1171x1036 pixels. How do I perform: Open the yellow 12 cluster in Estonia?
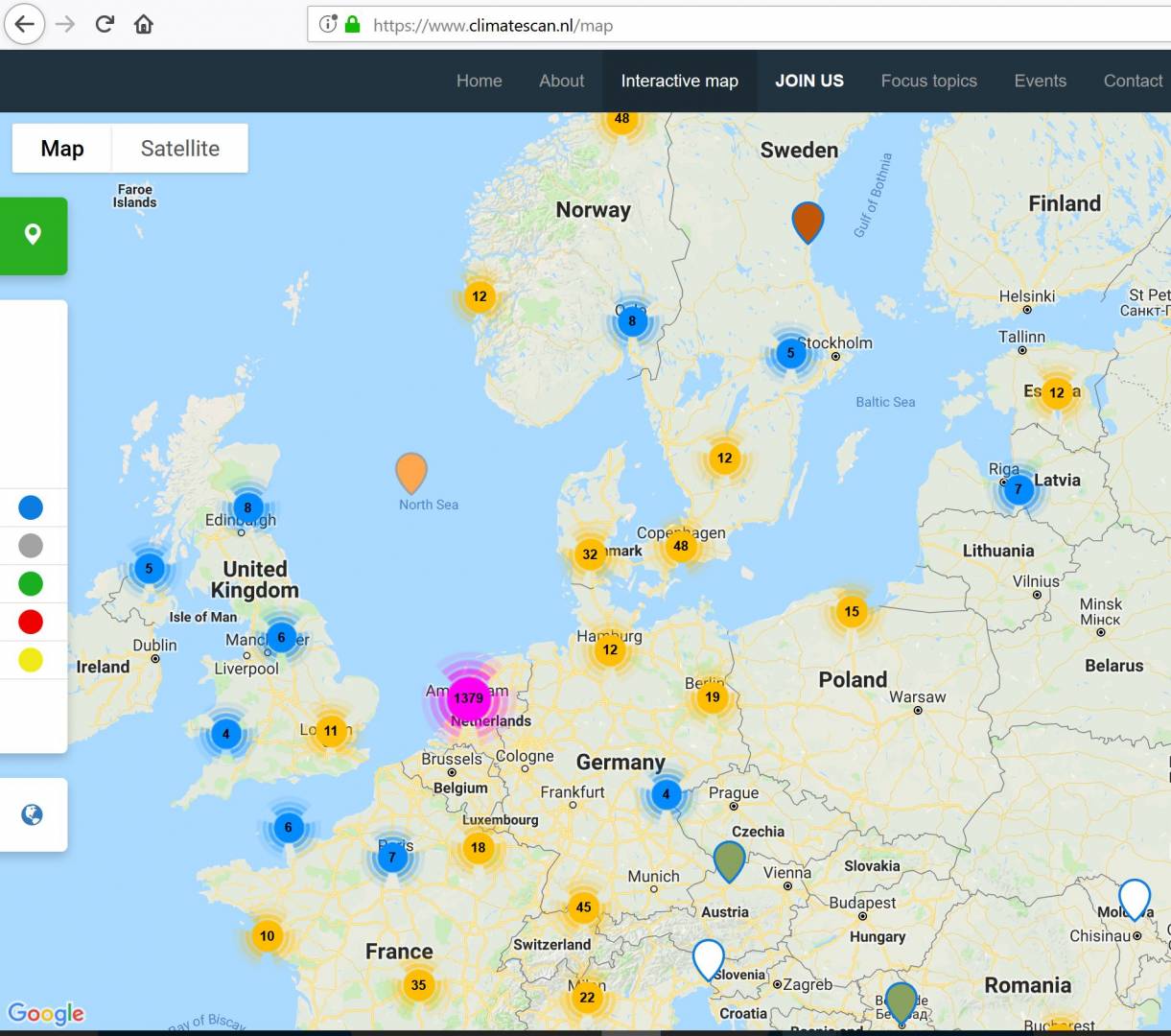click(x=1056, y=392)
